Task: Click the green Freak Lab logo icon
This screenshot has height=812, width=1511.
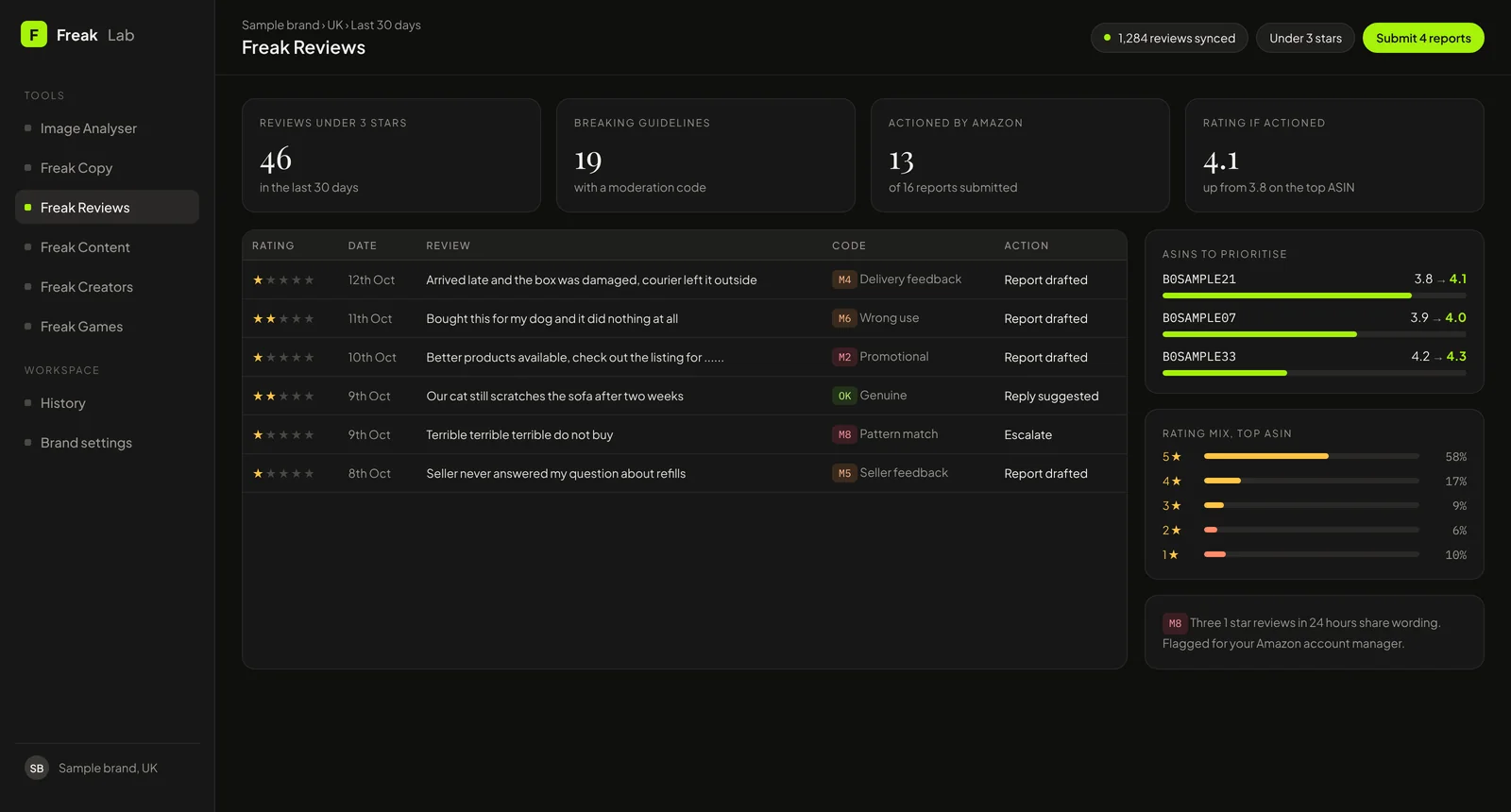Action: pyautogui.click(x=34, y=34)
